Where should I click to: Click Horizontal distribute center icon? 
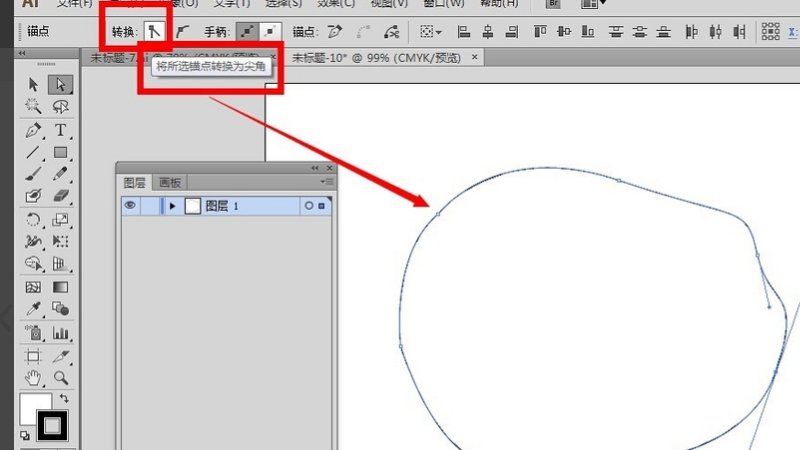click(x=715, y=32)
